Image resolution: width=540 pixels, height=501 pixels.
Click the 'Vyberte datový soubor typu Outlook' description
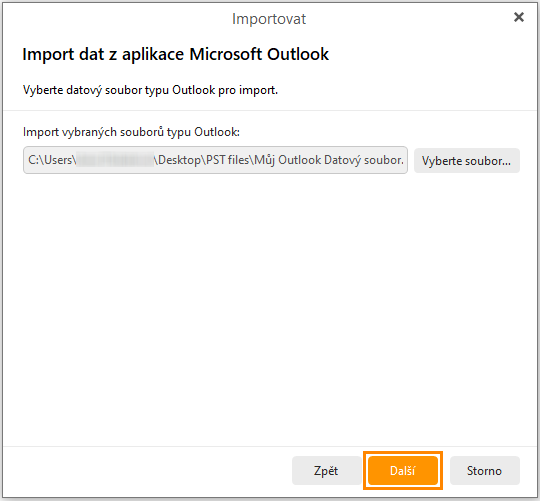click(x=150, y=90)
